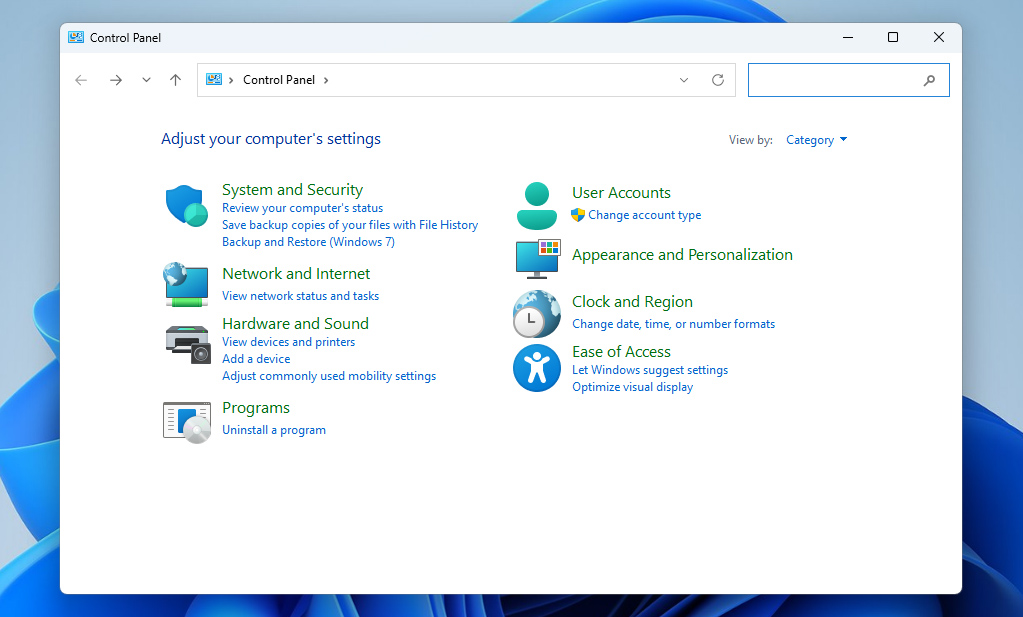This screenshot has height=617, width=1023.
Task: Open the Network and Internet globe icon
Action: tap(186, 284)
